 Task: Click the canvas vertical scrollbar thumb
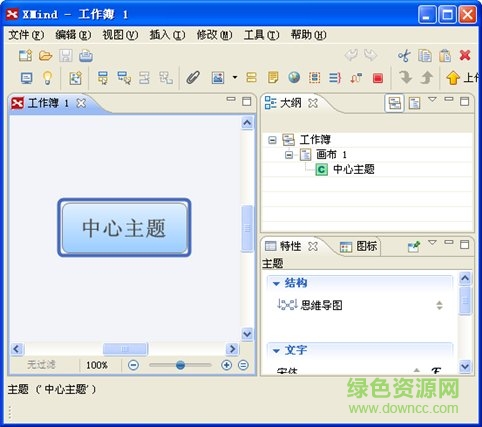click(x=247, y=229)
